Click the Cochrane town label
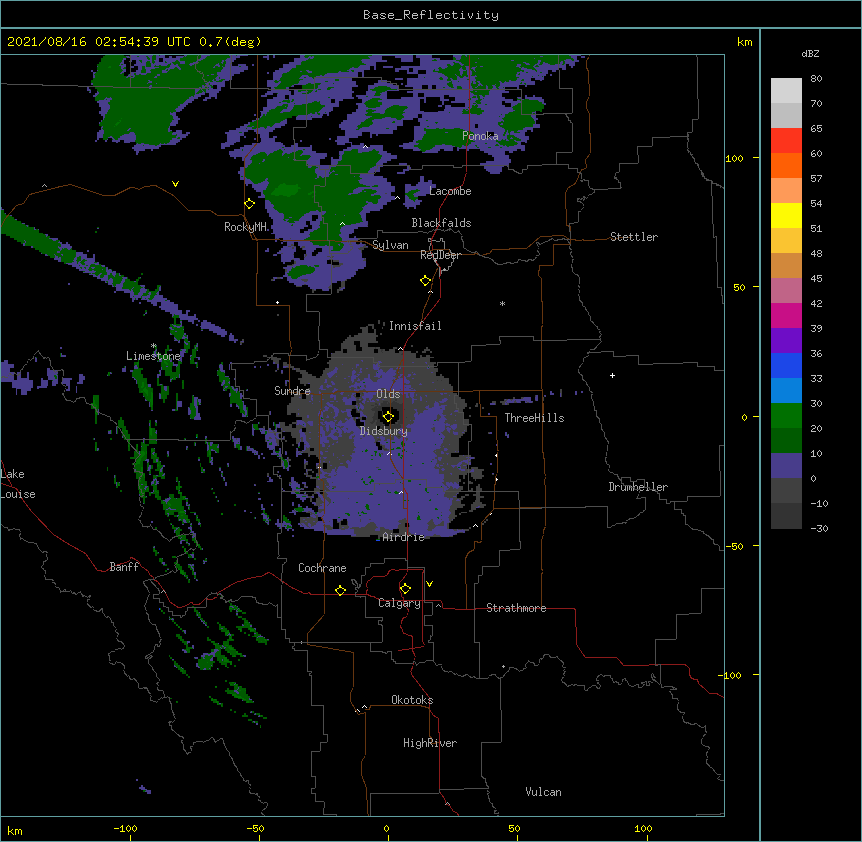This screenshot has height=842, width=862. coord(322,568)
